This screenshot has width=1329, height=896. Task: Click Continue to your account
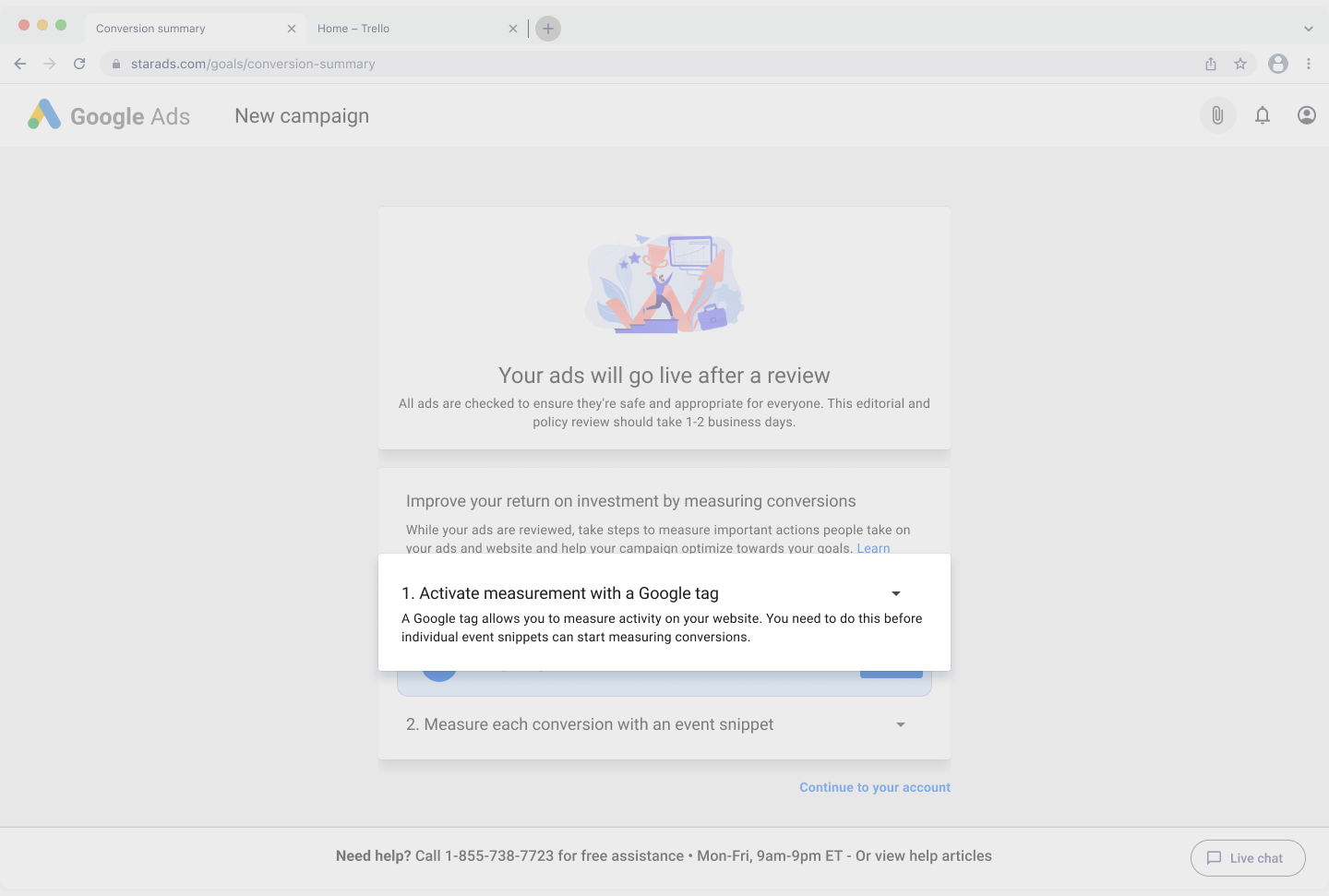pyautogui.click(x=875, y=787)
